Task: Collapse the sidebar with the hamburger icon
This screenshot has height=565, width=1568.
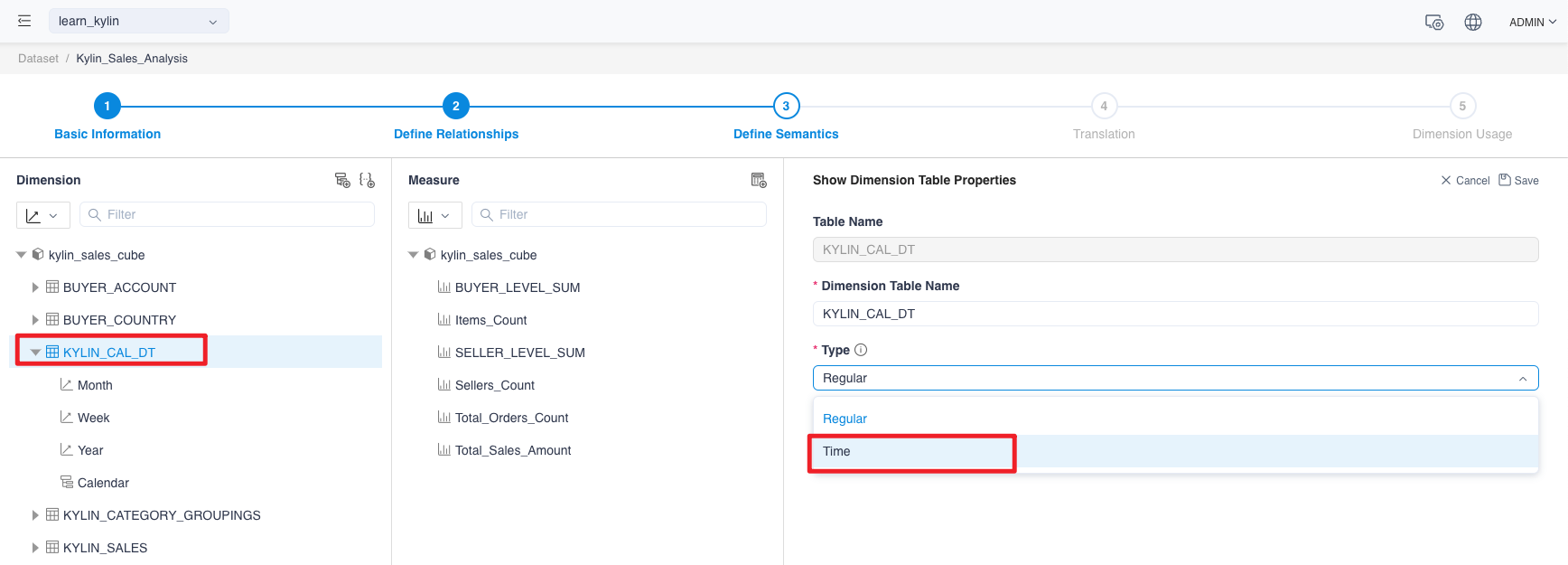Action: point(24,21)
